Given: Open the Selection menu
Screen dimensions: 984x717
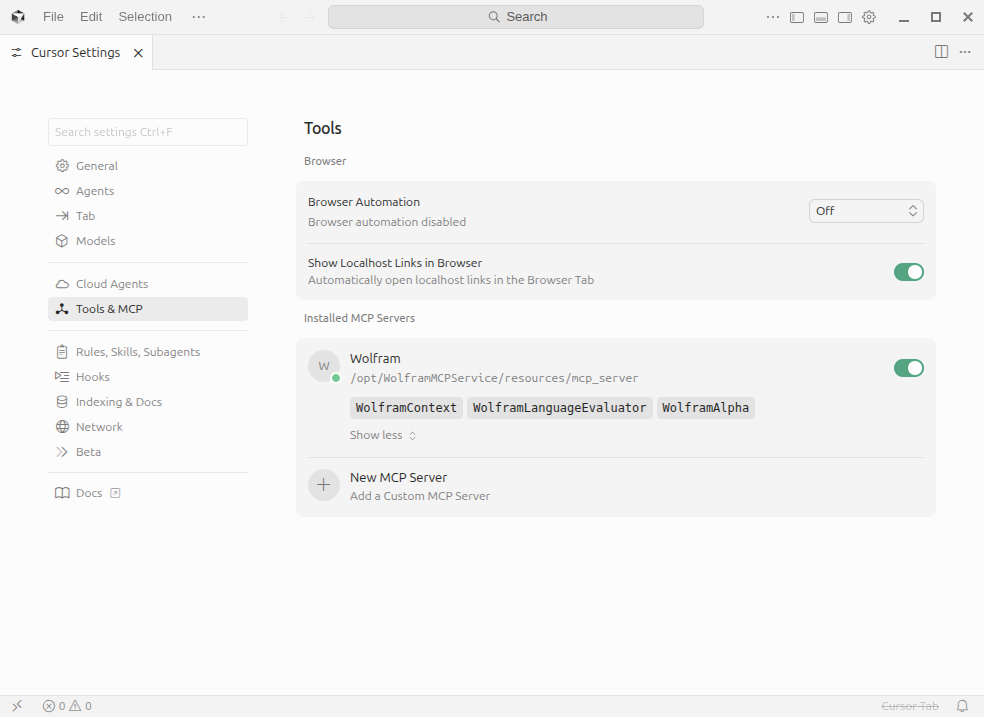Looking at the screenshot, I should click(145, 17).
